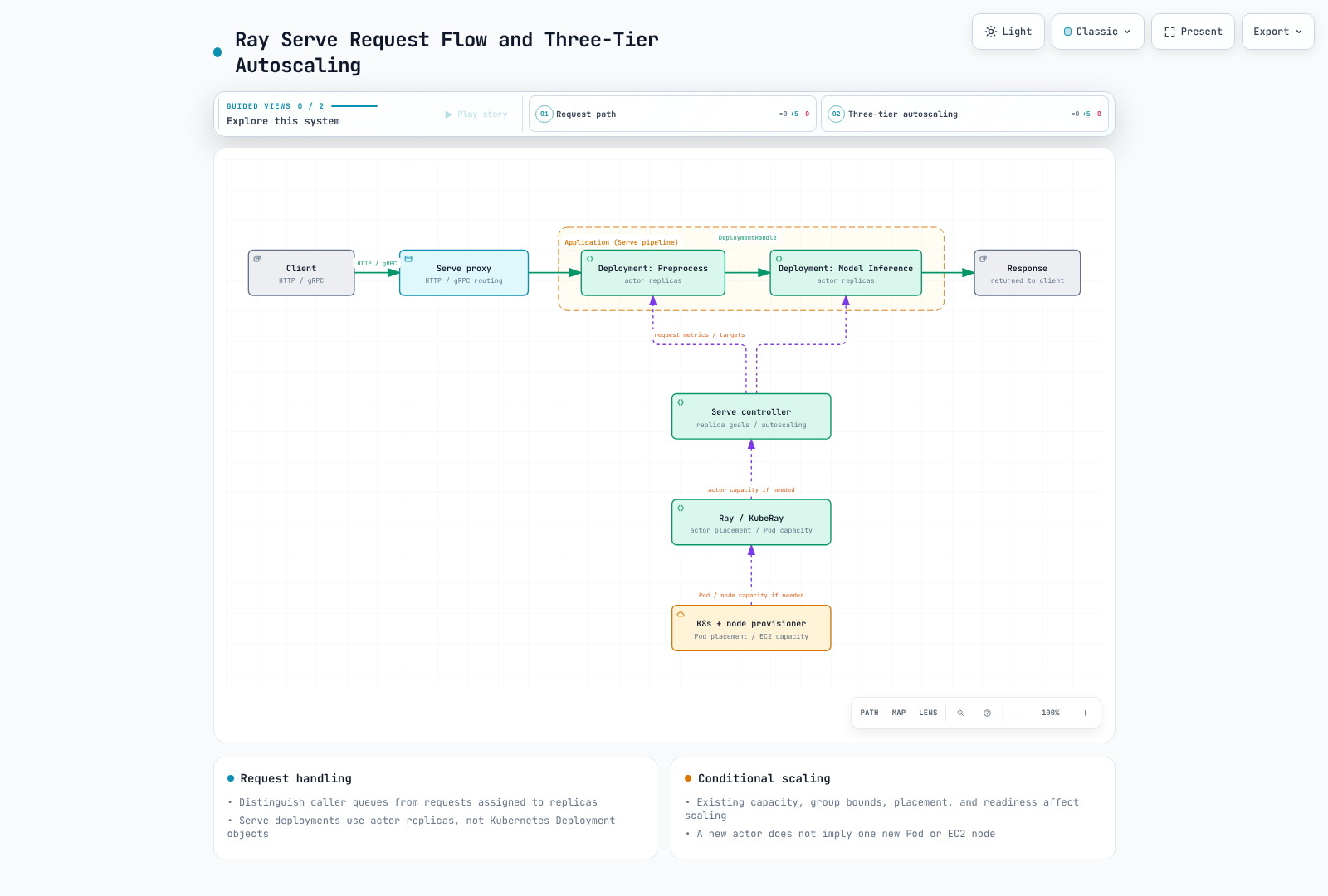Click the 01 step number badge

pyautogui.click(x=544, y=114)
